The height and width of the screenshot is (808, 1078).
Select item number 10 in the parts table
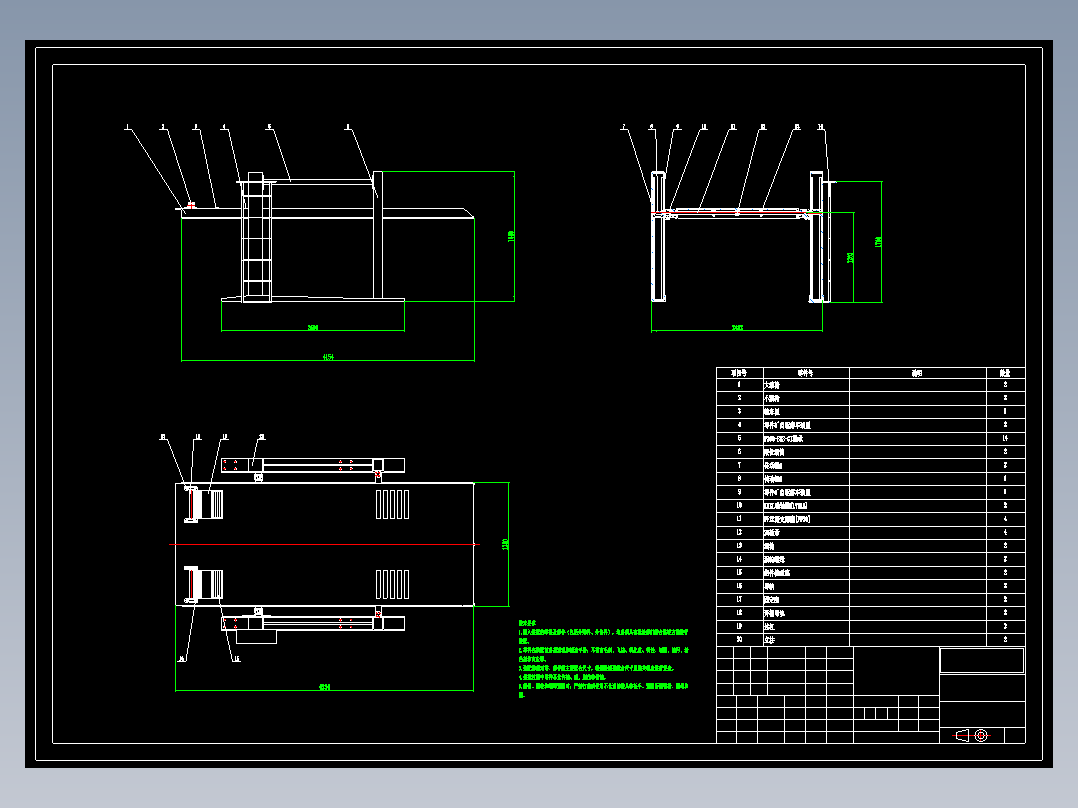coord(739,505)
